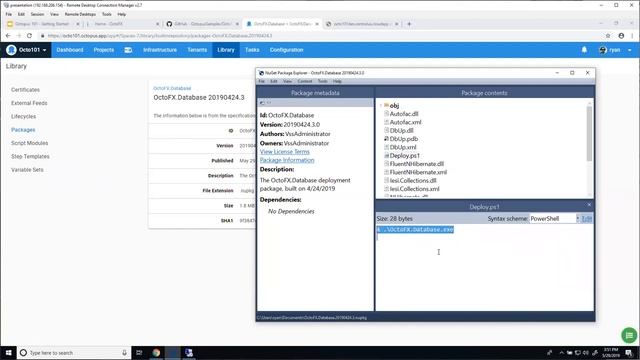The width and height of the screenshot is (640, 360).
Task: Click Edit link beside Syntax scheme
Action: pos(587,219)
